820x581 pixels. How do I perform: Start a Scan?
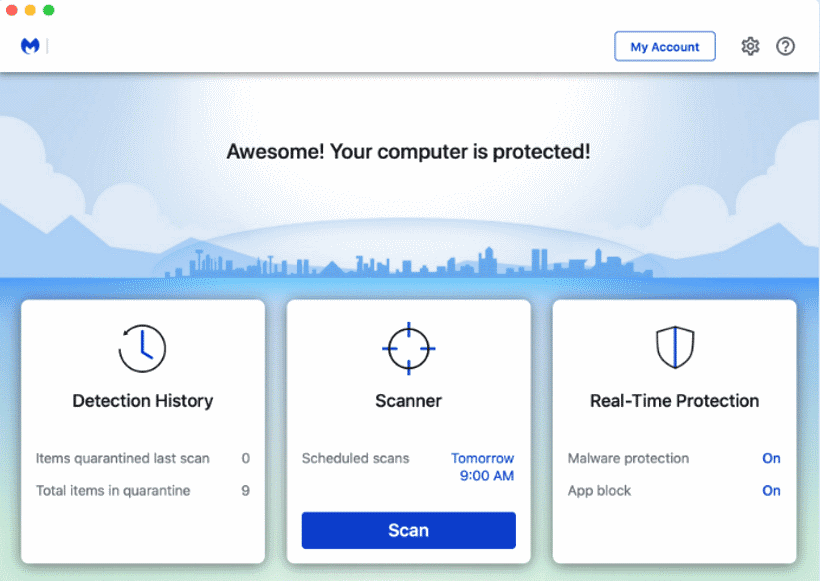pyautogui.click(x=408, y=530)
